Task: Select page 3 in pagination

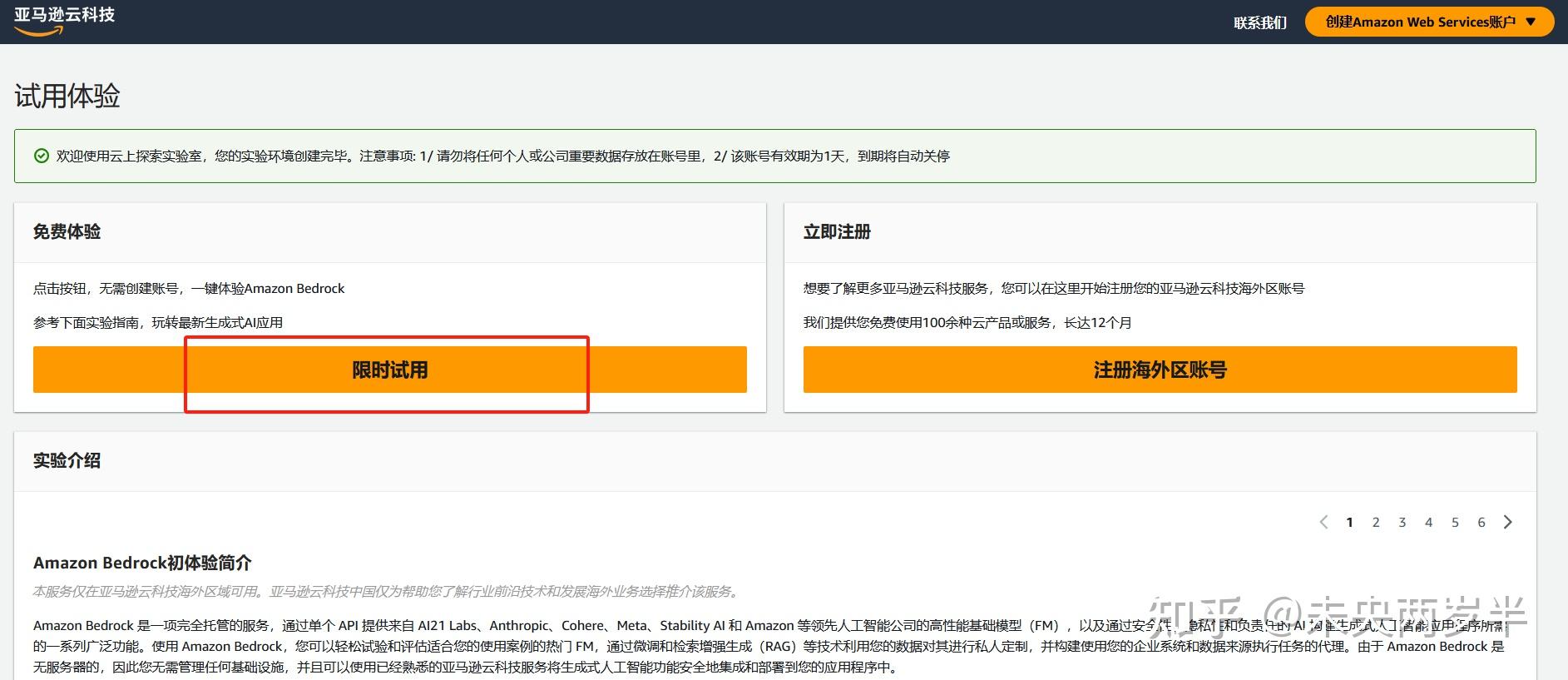Action: [x=1402, y=522]
